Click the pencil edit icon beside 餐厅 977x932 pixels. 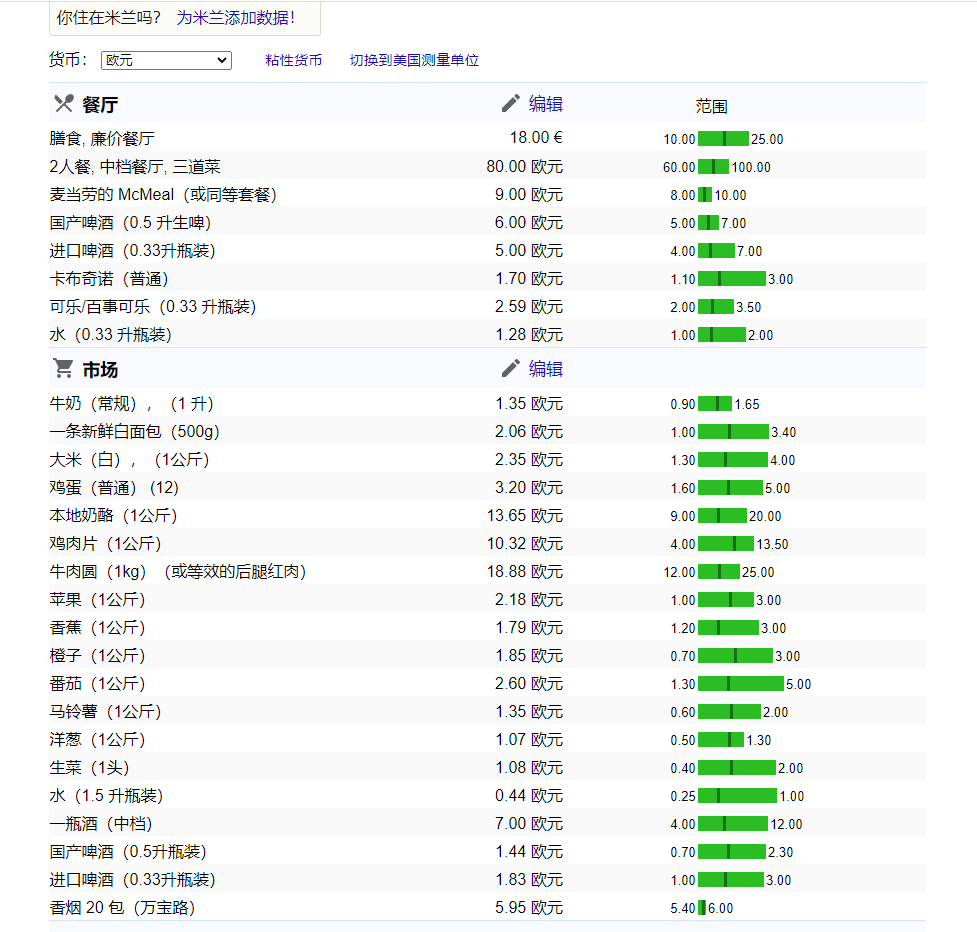point(512,103)
